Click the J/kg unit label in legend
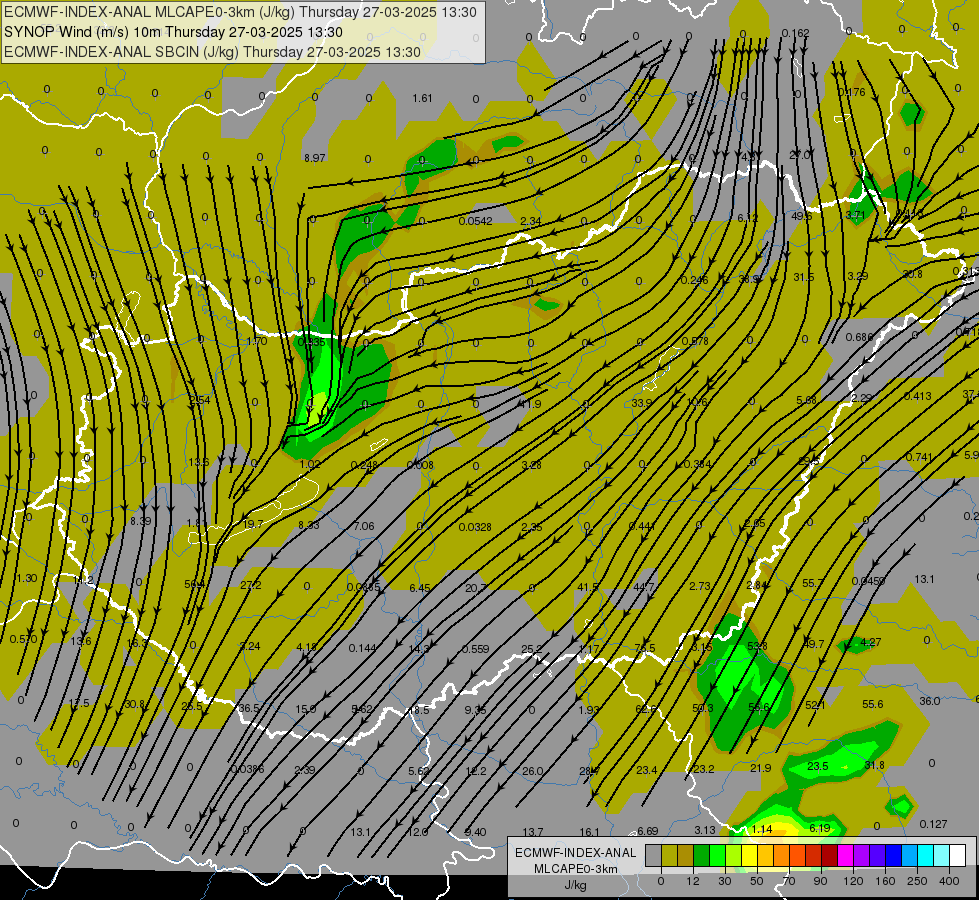The width and height of the screenshot is (979, 900). coord(575,885)
